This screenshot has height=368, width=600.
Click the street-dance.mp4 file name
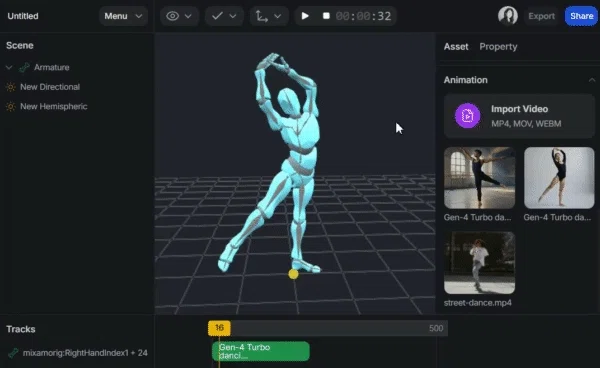pyautogui.click(x=478, y=303)
